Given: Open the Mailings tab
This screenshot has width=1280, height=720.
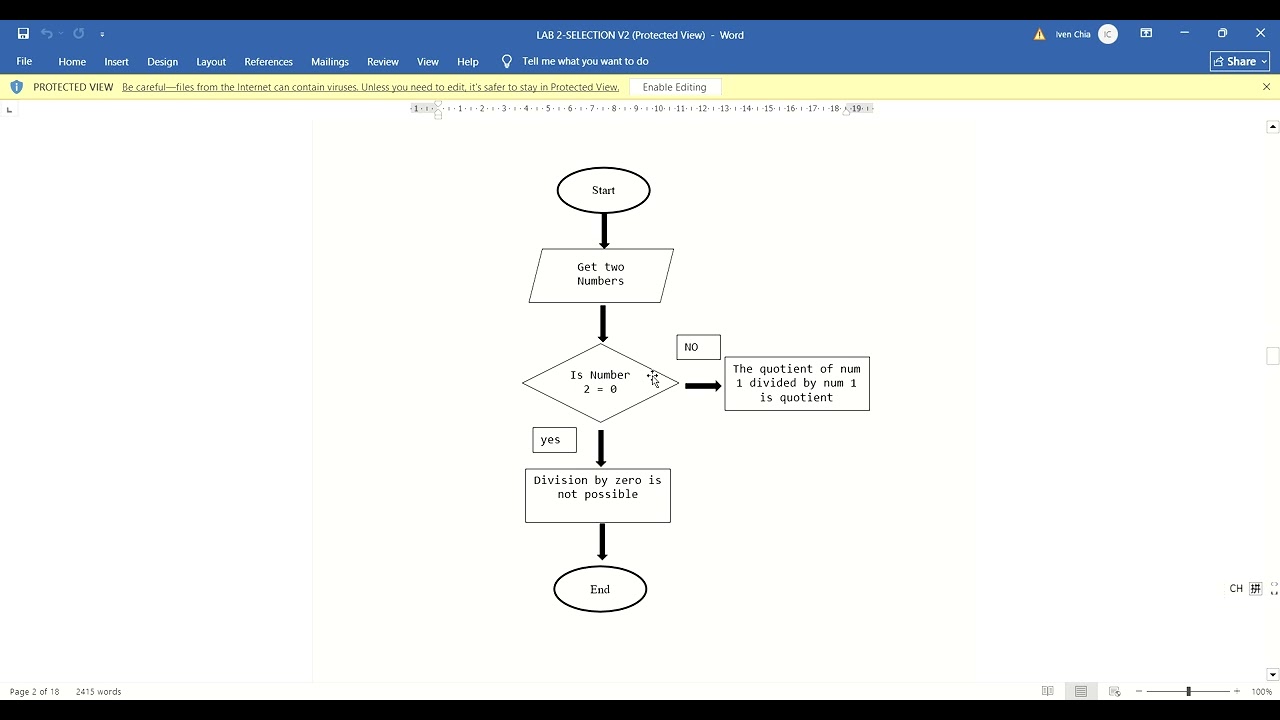Looking at the screenshot, I should coord(330,62).
